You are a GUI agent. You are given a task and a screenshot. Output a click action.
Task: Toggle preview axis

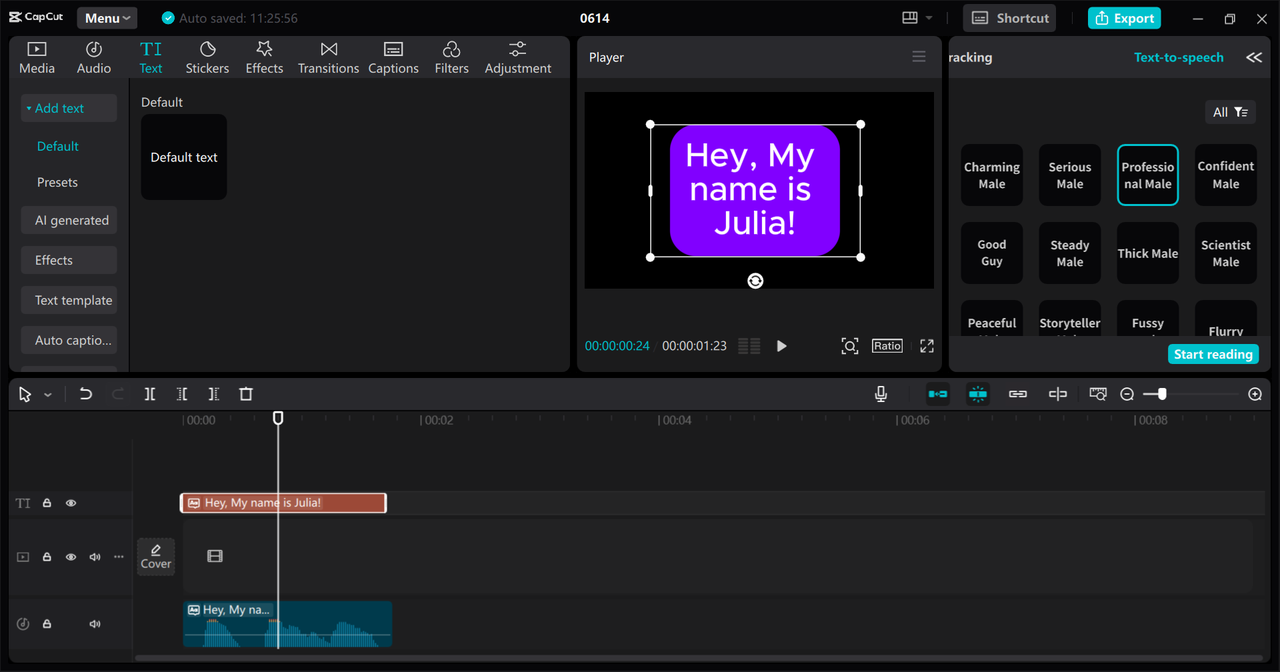click(x=1058, y=394)
